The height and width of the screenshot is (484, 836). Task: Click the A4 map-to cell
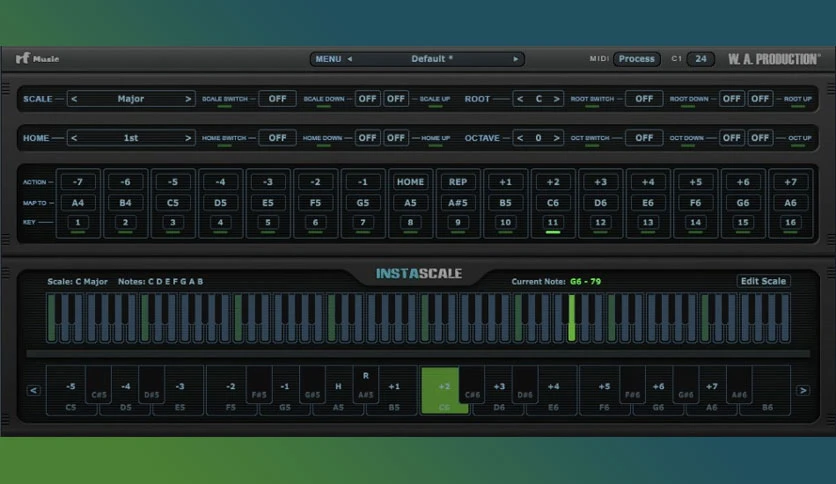(x=78, y=203)
